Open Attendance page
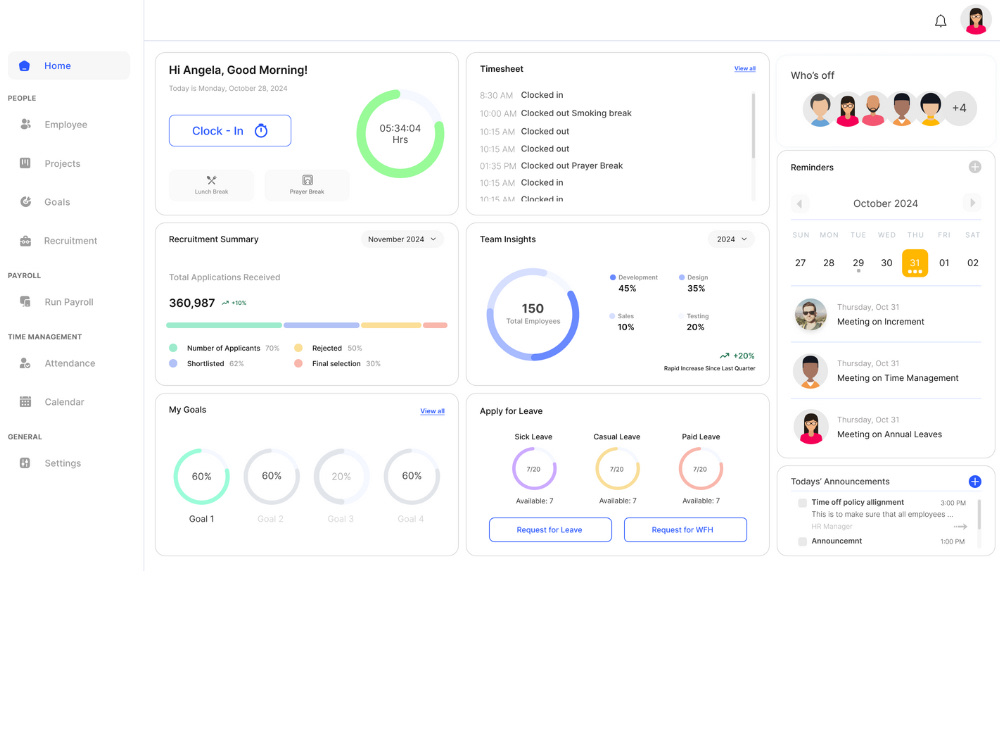This screenshot has width=1000, height=750. [70, 363]
